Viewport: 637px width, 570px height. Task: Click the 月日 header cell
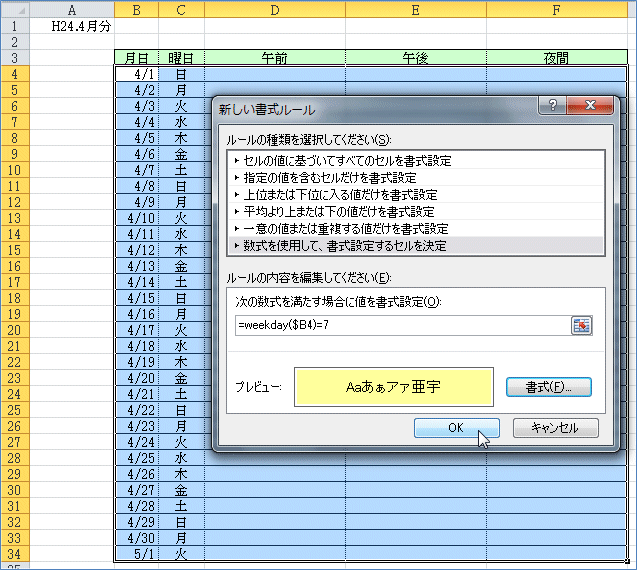tap(136, 58)
